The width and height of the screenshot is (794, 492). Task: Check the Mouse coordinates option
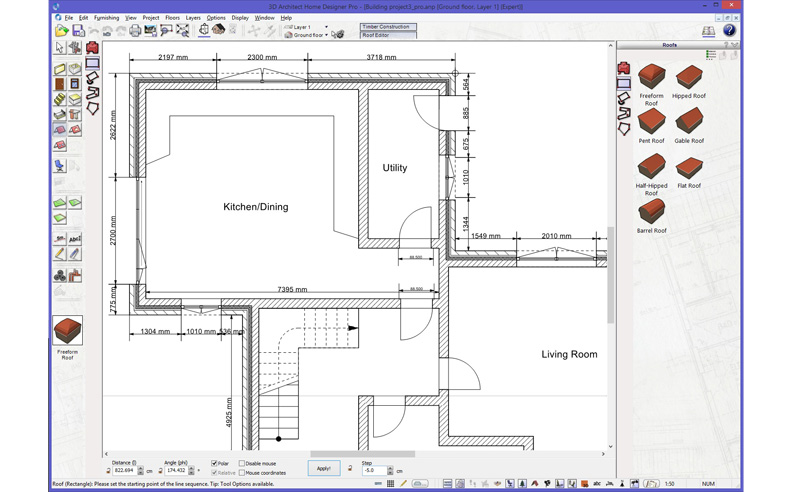pyautogui.click(x=242, y=473)
